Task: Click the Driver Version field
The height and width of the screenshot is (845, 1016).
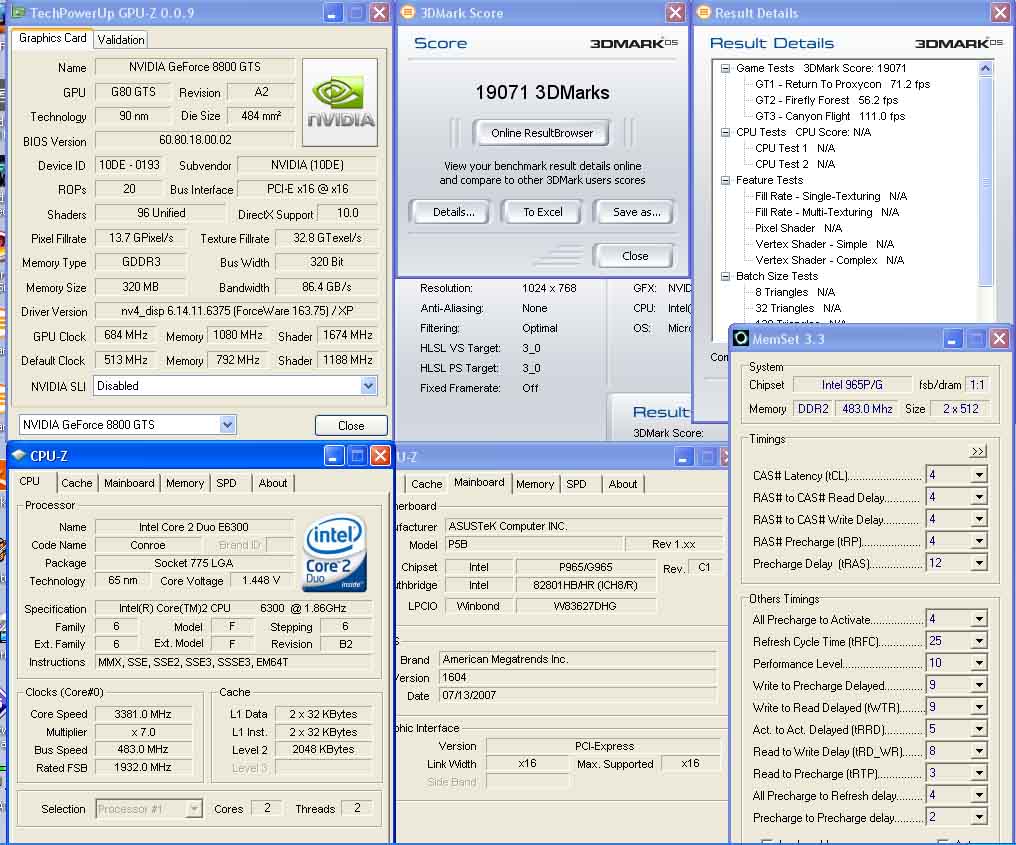Action: tap(237, 311)
